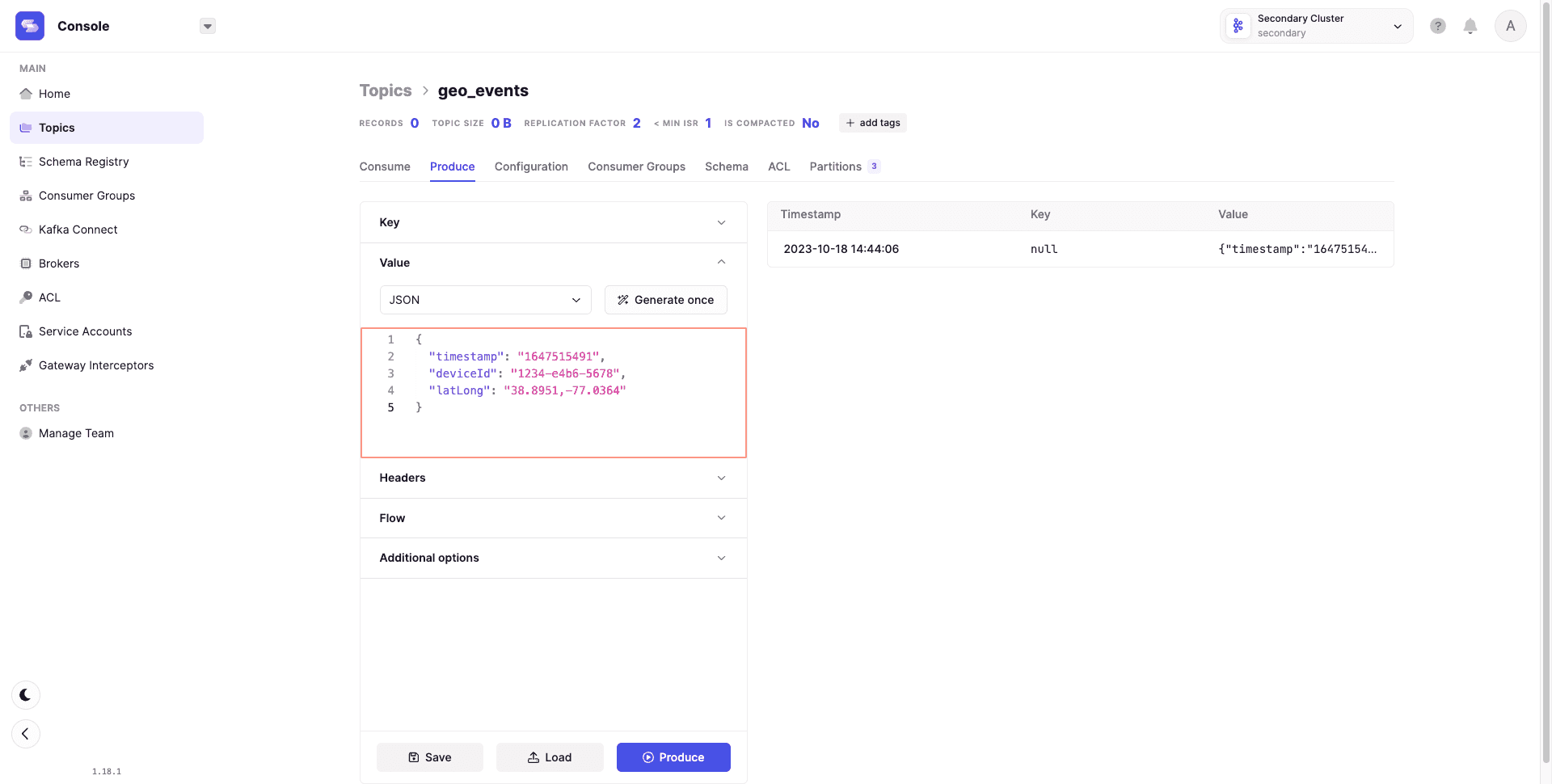Open Gateway Interceptors in the sidebar

point(95,365)
